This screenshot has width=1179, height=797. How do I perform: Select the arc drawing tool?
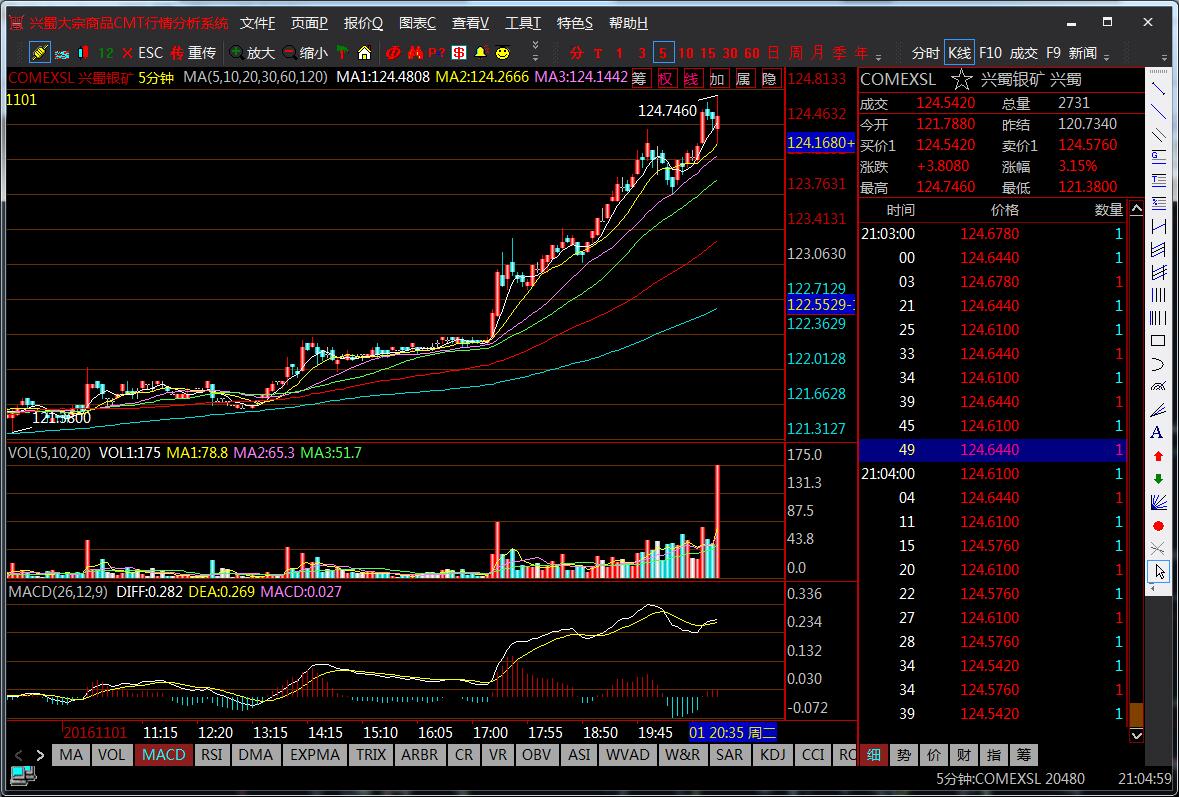(1158, 364)
